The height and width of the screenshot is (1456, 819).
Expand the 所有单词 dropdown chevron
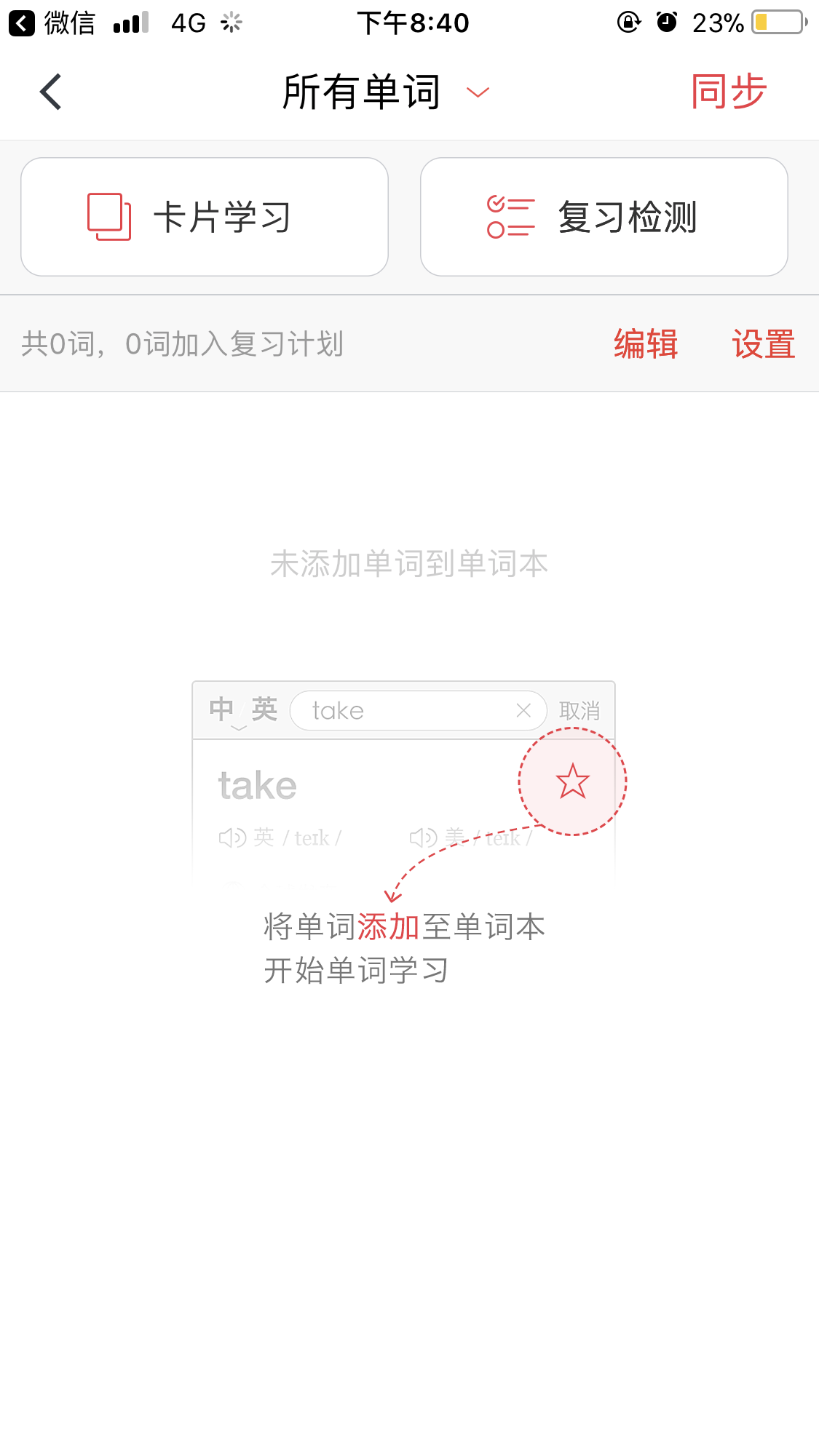pos(478,92)
